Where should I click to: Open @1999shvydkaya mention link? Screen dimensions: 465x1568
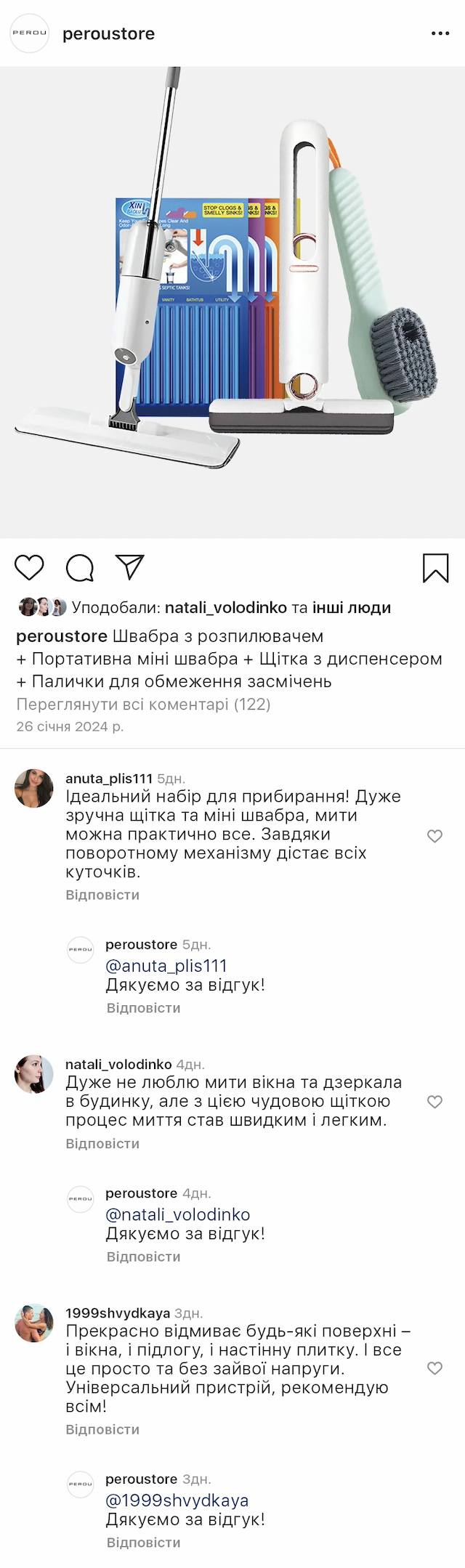[177, 1500]
